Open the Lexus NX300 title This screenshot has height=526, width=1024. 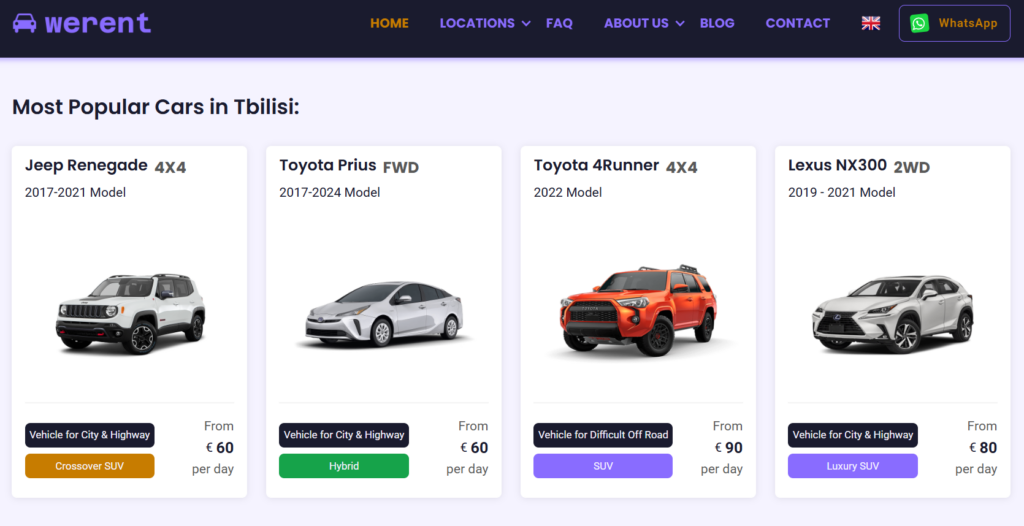coord(837,166)
